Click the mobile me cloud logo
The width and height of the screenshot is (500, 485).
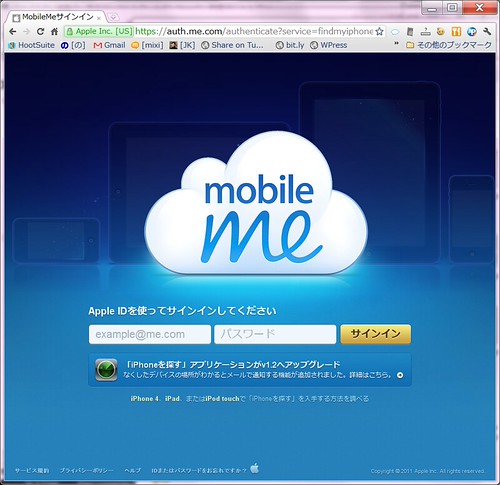pos(256,204)
